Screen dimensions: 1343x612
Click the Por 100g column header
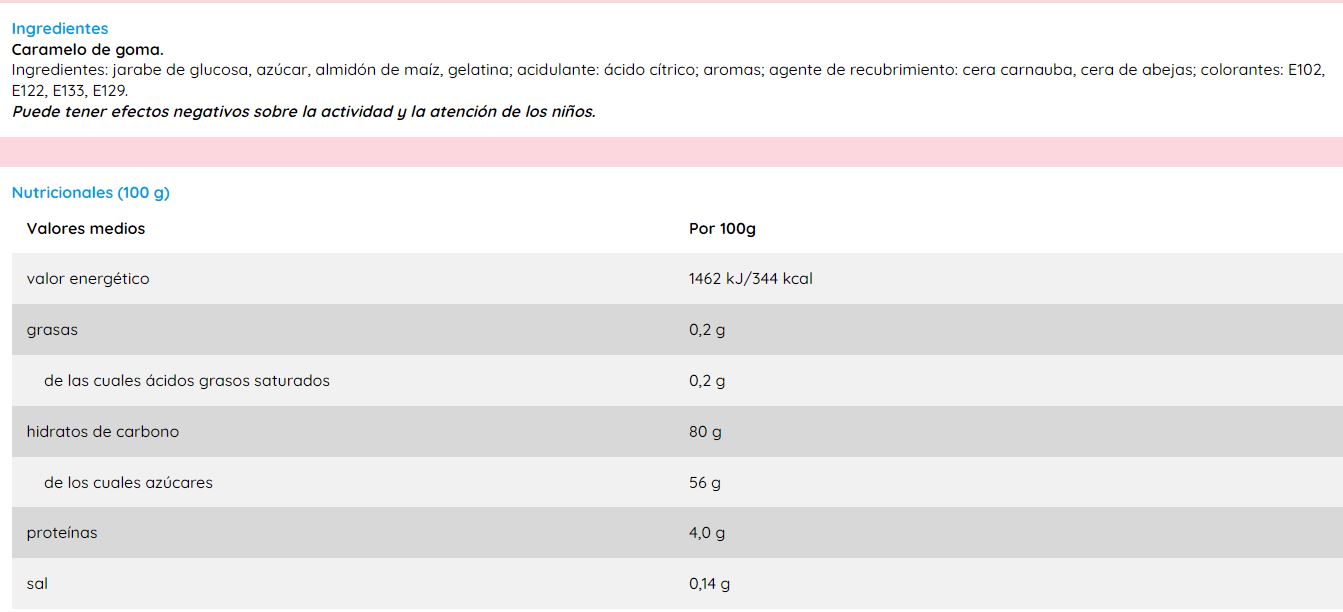(x=722, y=229)
